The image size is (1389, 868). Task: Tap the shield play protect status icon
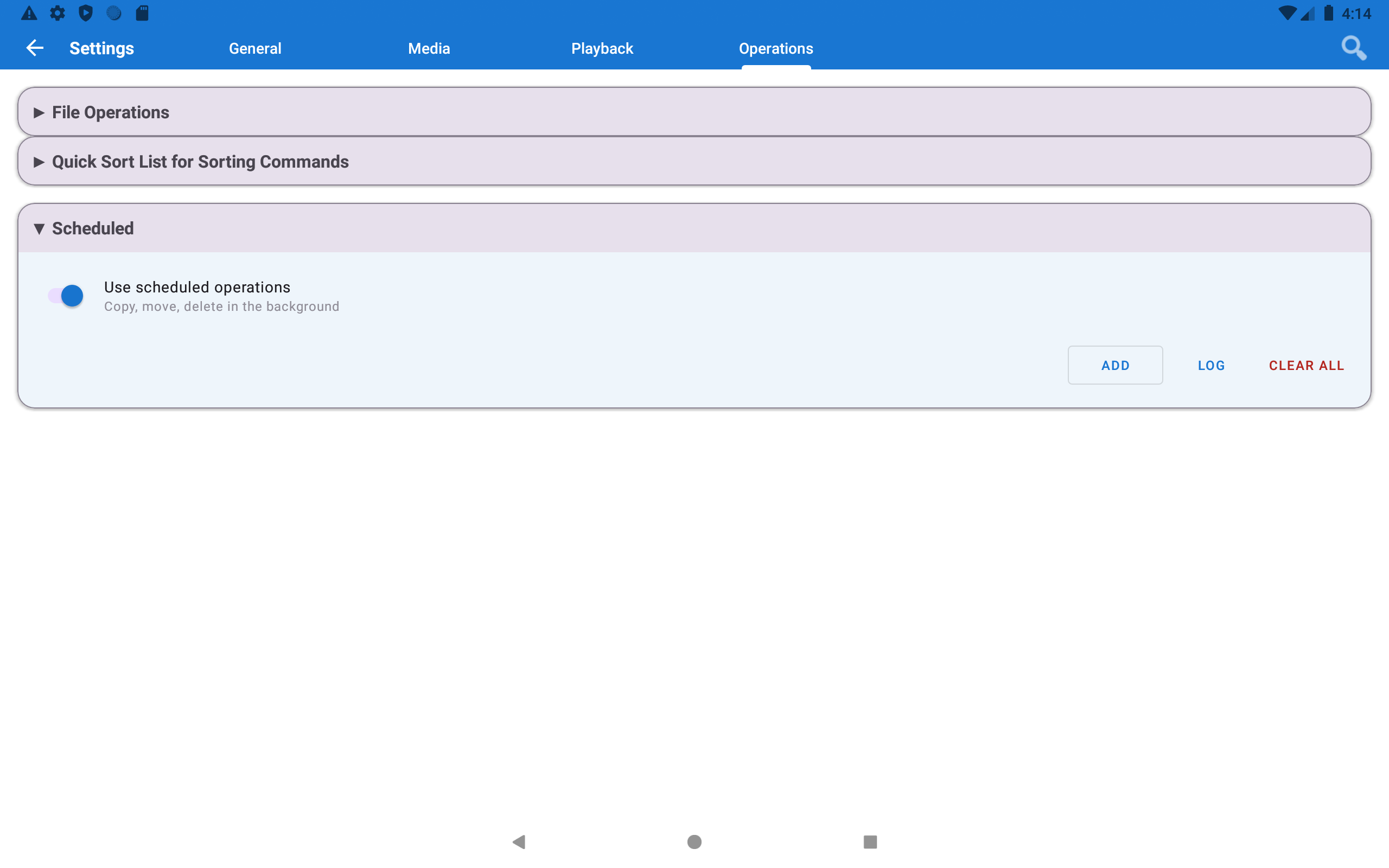[86, 13]
